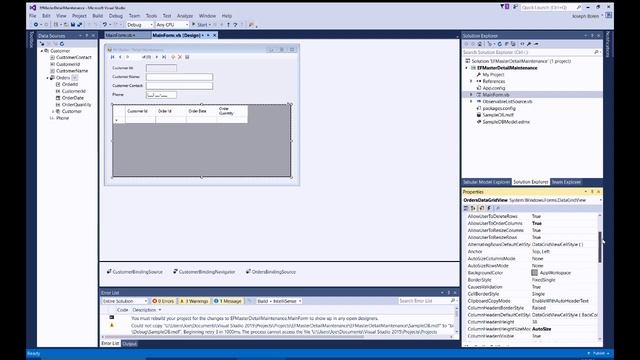Viewport: 640px width, 360px height.
Task: Open the Window menu
Action: tap(207, 16)
